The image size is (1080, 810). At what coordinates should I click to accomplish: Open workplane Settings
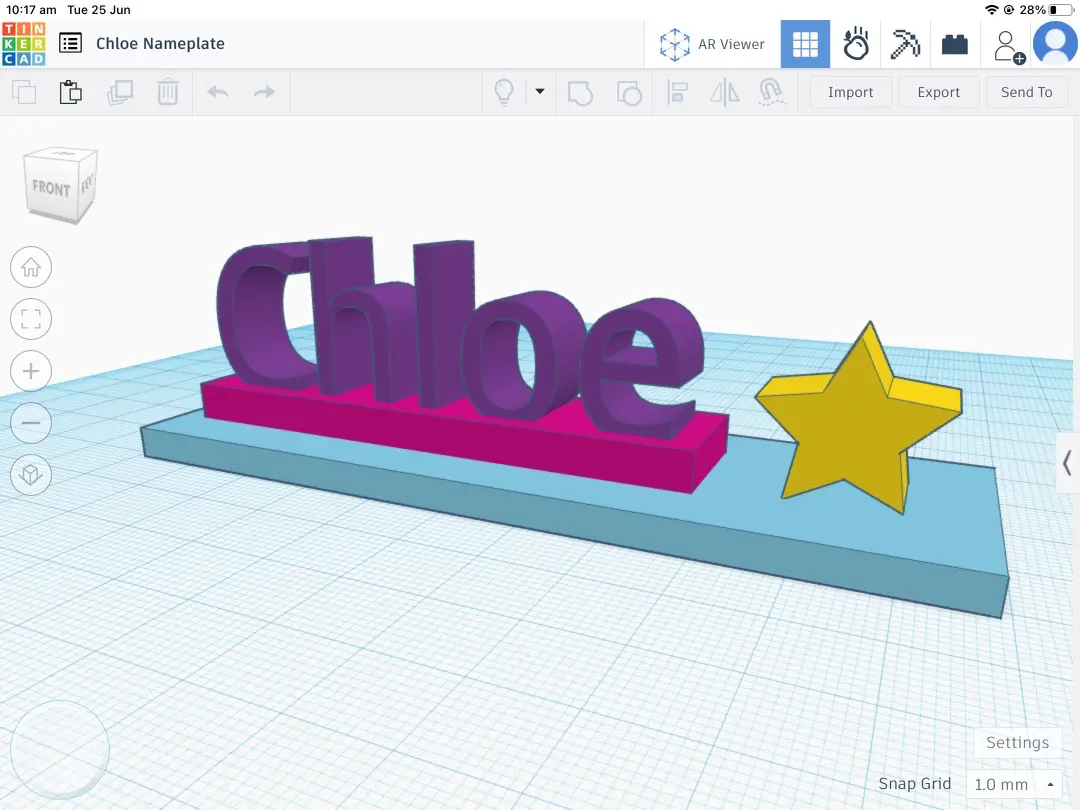(x=1017, y=742)
